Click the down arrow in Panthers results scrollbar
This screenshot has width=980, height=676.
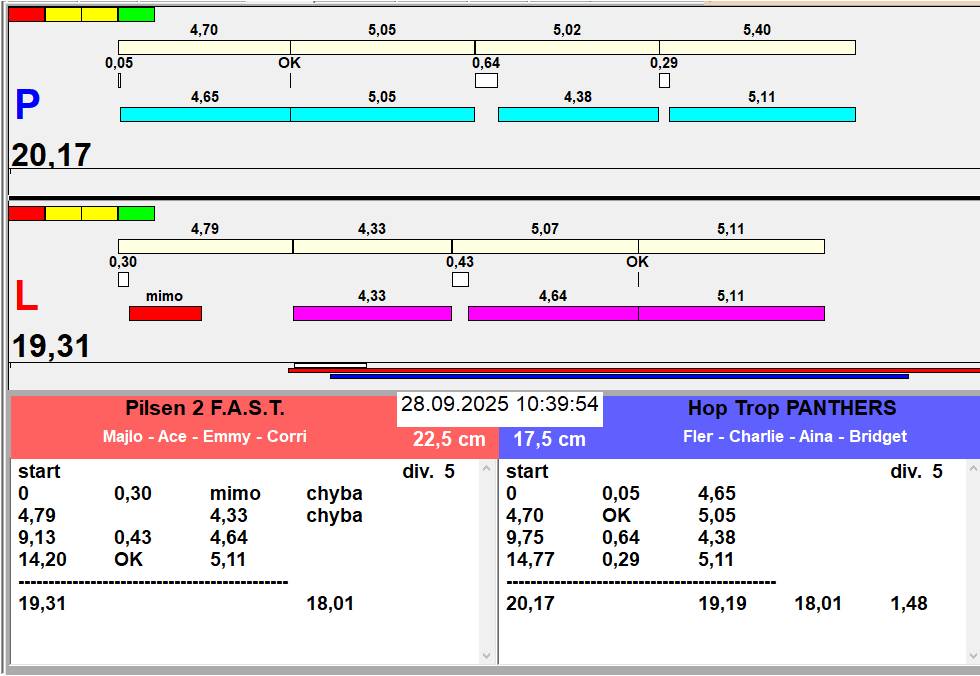(x=973, y=656)
